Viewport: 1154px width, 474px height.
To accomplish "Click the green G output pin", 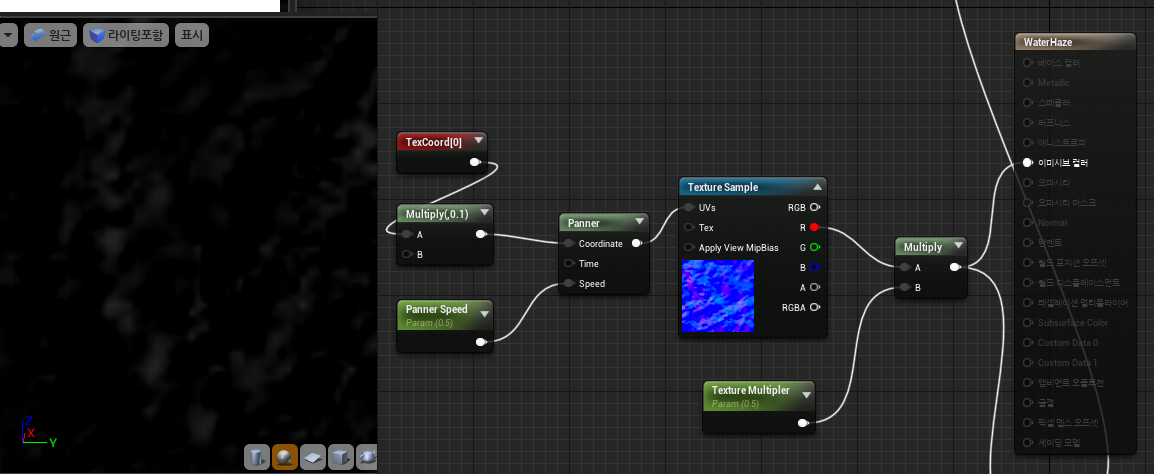I will point(814,247).
